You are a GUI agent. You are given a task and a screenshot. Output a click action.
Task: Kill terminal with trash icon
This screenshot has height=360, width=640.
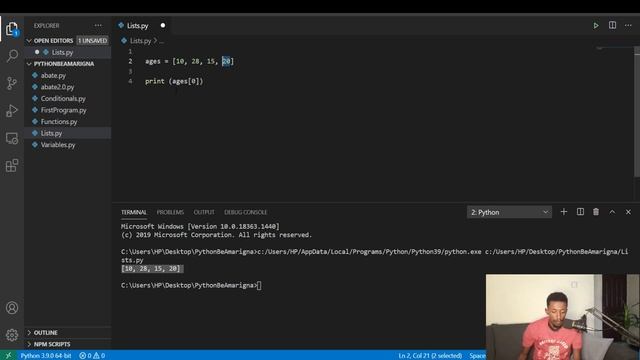click(596, 212)
